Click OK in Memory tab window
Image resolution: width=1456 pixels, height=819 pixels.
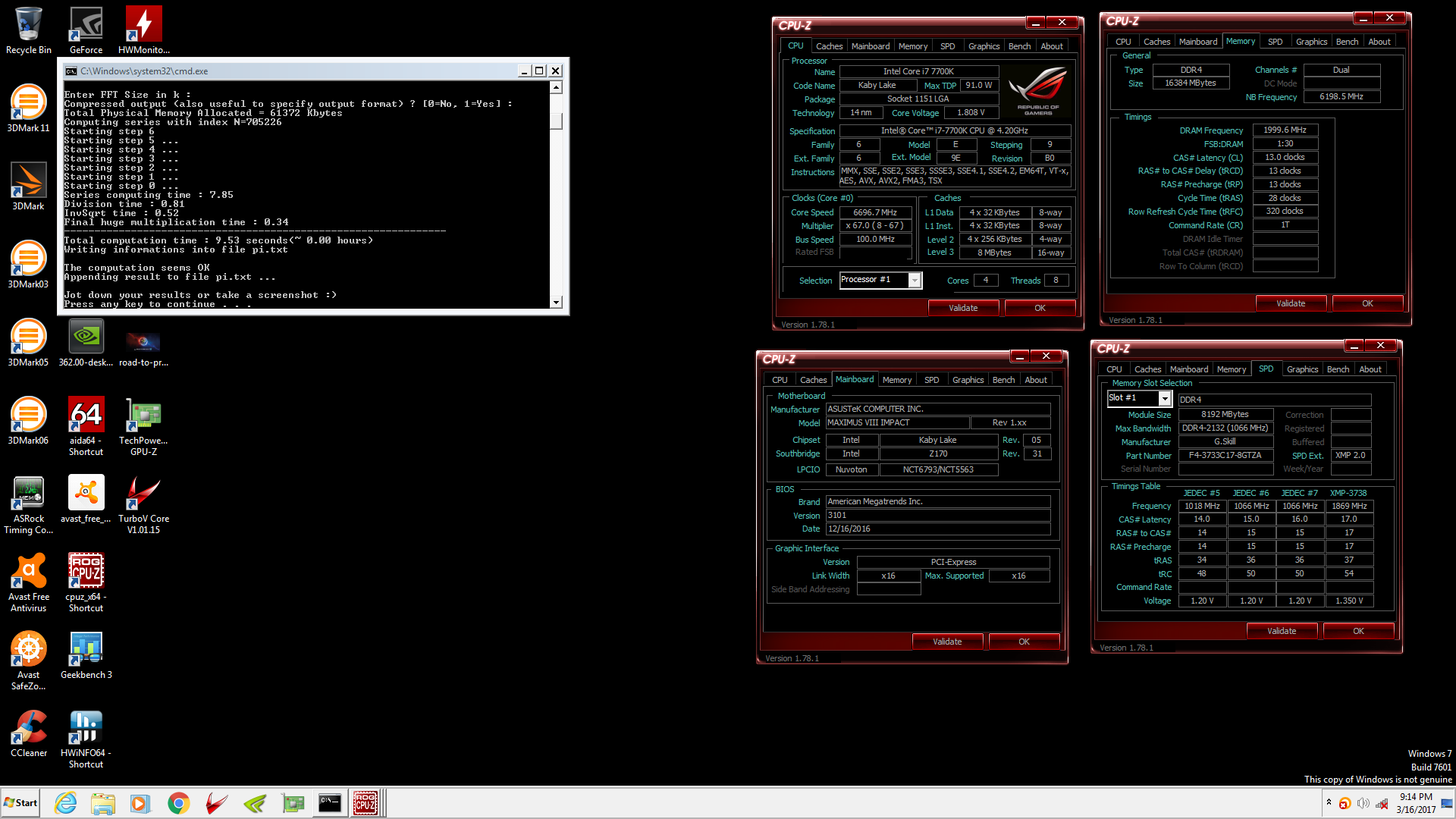pyautogui.click(x=1367, y=303)
